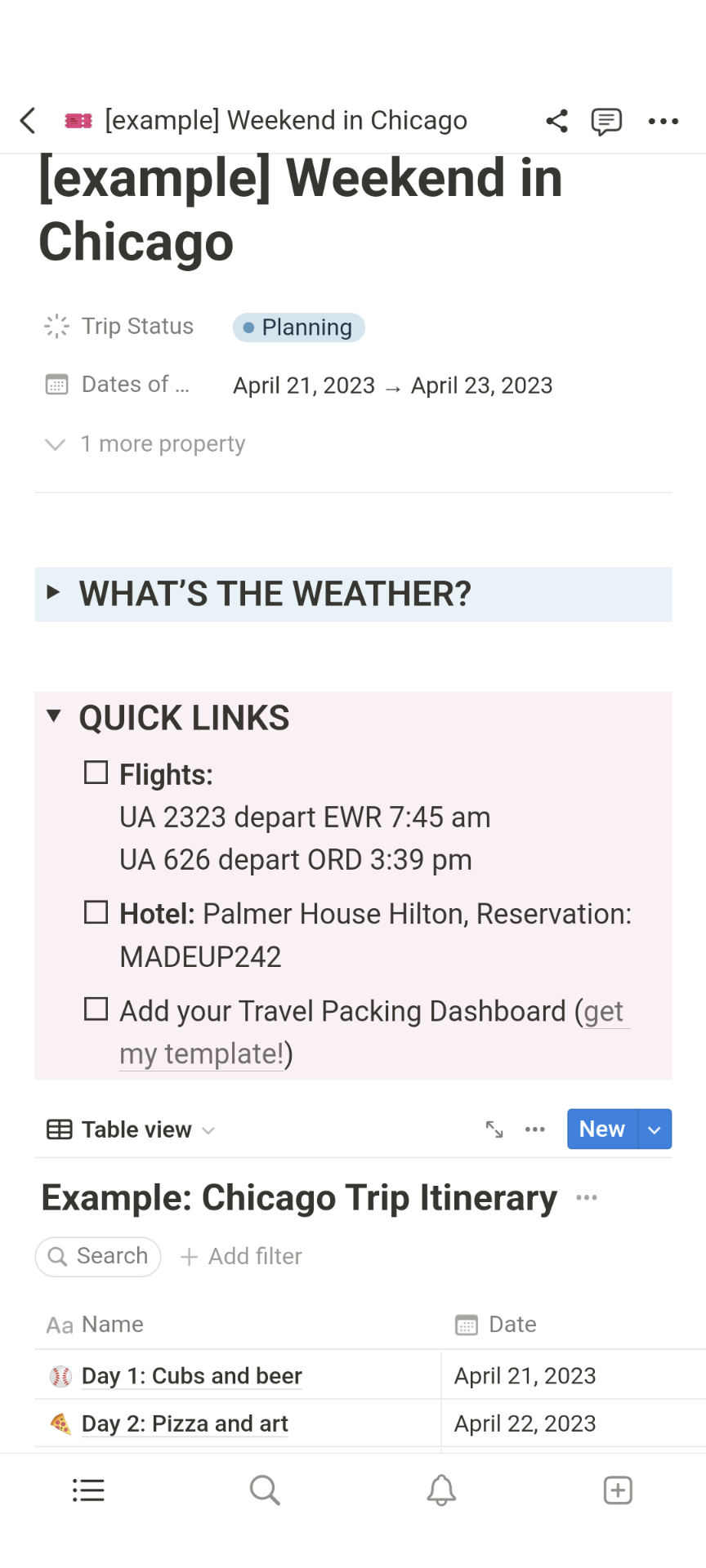Check the Travel Packing Dashboard checkbox
This screenshot has width=706, height=1568.
coord(96,1008)
